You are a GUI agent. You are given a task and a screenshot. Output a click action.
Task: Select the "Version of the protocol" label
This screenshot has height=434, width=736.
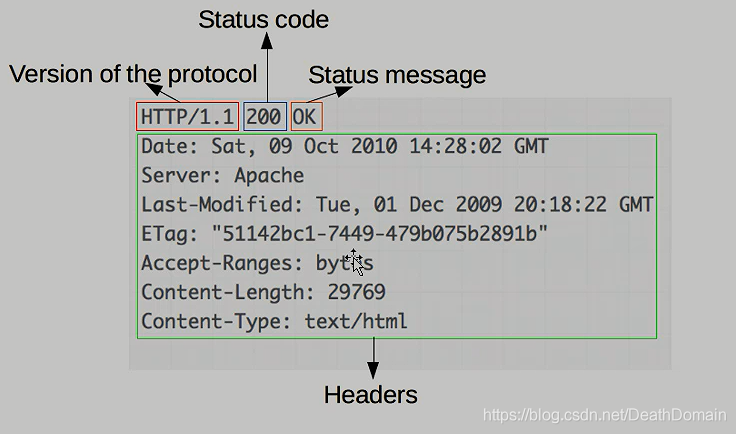[133, 74]
